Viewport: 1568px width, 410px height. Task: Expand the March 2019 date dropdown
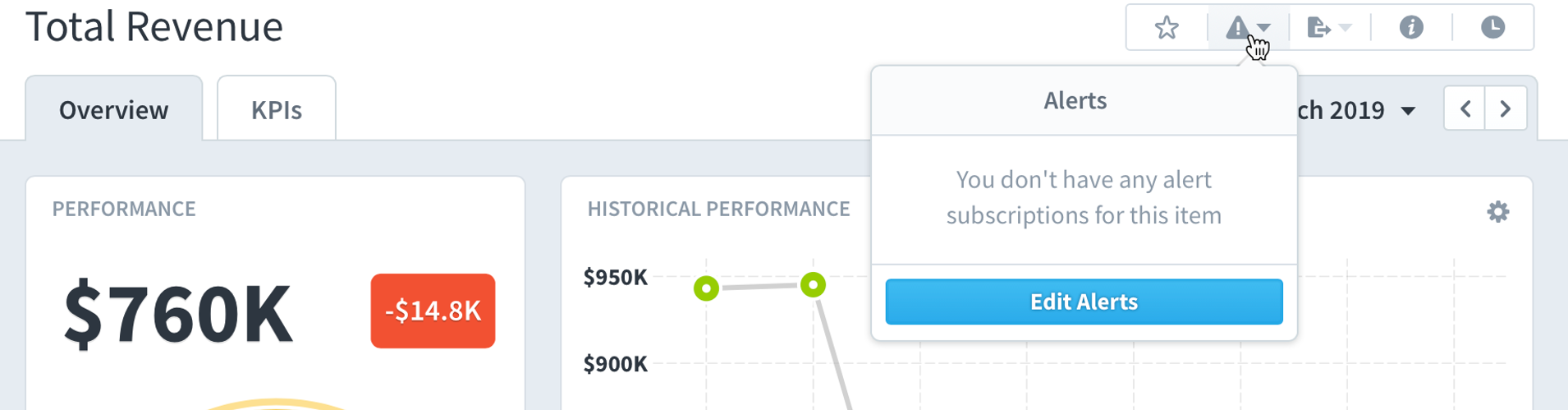pyautogui.click(x=1409, y=111)
